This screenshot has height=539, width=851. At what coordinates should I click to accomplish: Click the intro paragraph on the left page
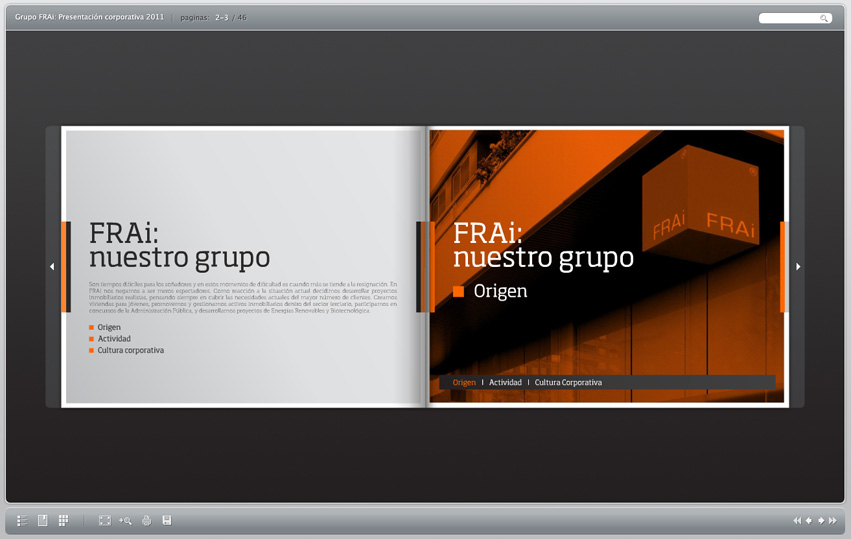243,297
